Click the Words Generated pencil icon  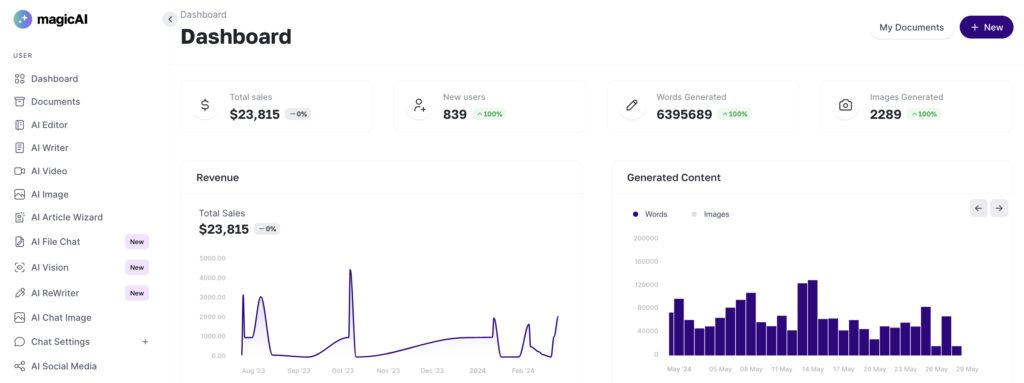pos(632,105)
